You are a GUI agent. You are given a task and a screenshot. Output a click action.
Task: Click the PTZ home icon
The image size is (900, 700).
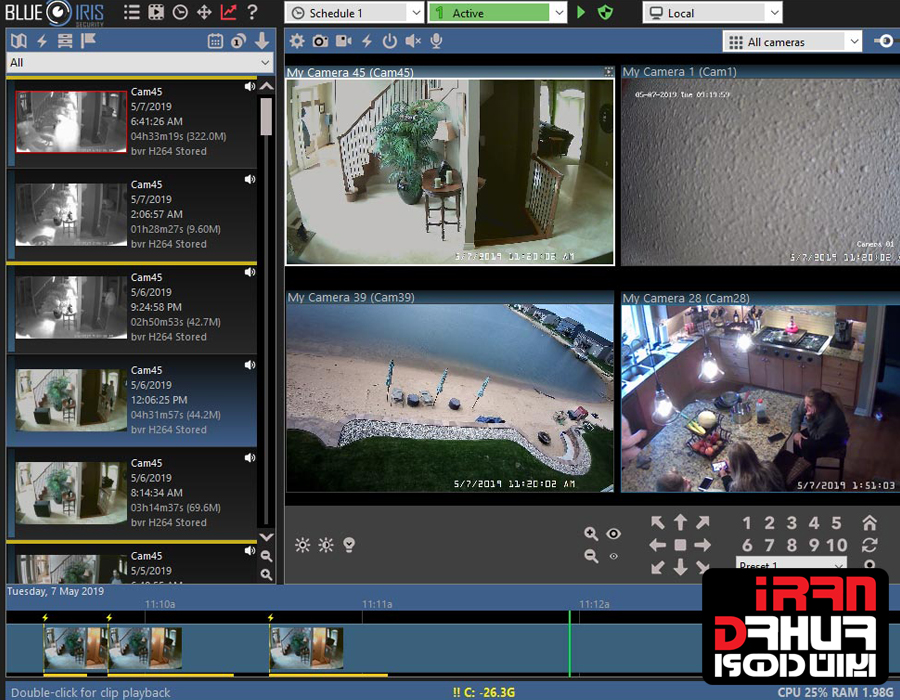(870, 523)
